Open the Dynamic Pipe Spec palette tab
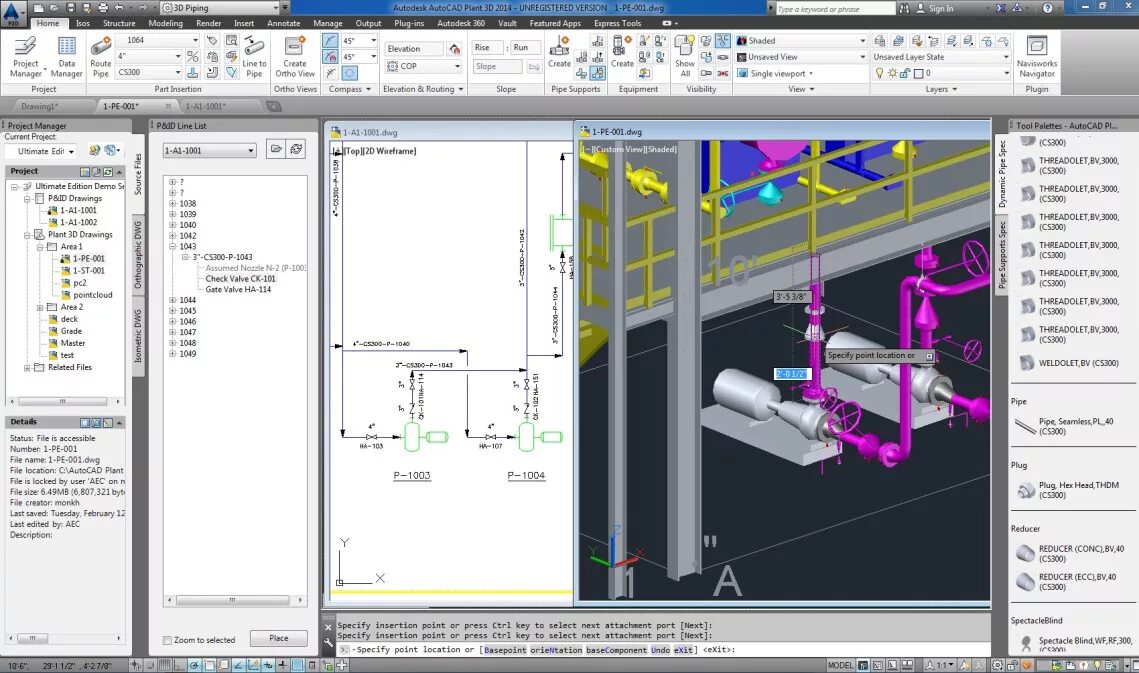Viewport: 1139px width, 673px height. pos(1002,174)
